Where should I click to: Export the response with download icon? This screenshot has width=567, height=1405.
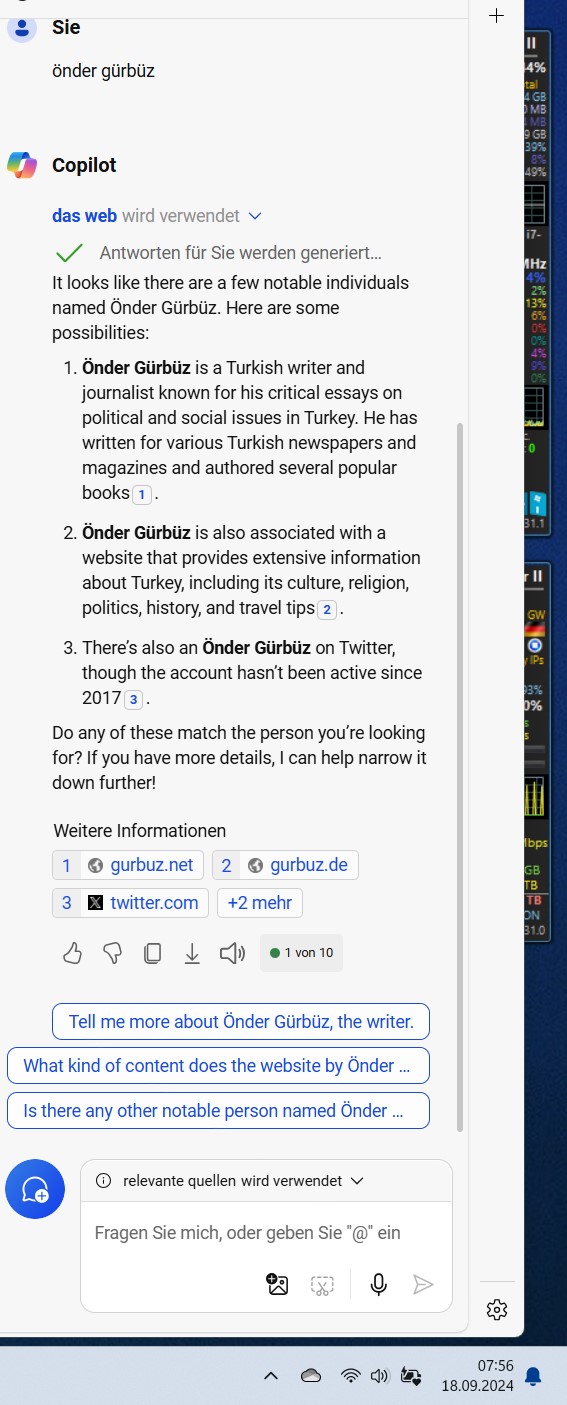[192, 953]
